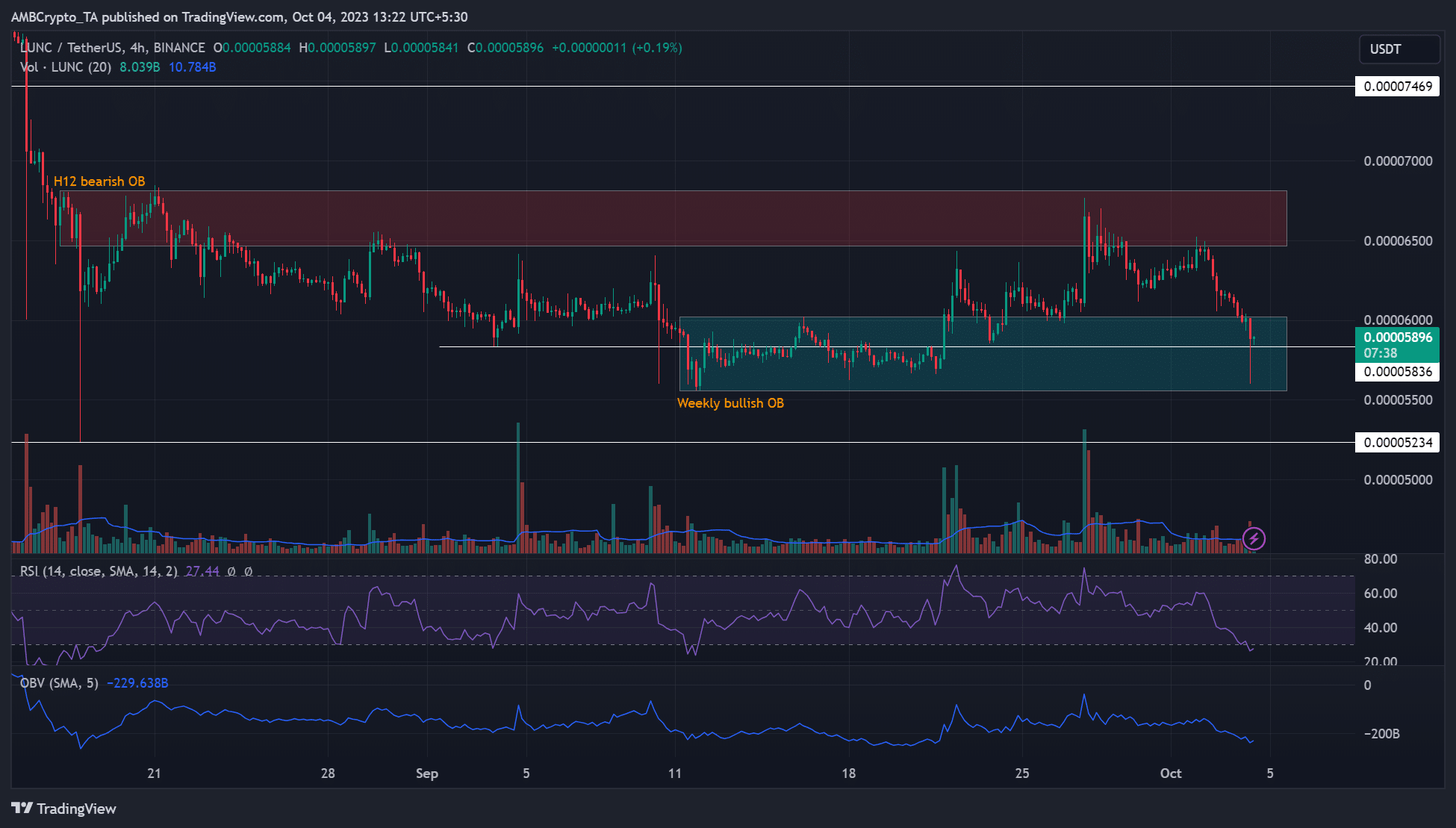Click the Oct date on time axis
The width and height of the screenshot is (1456, 828).
click(x=1170, y=773)
